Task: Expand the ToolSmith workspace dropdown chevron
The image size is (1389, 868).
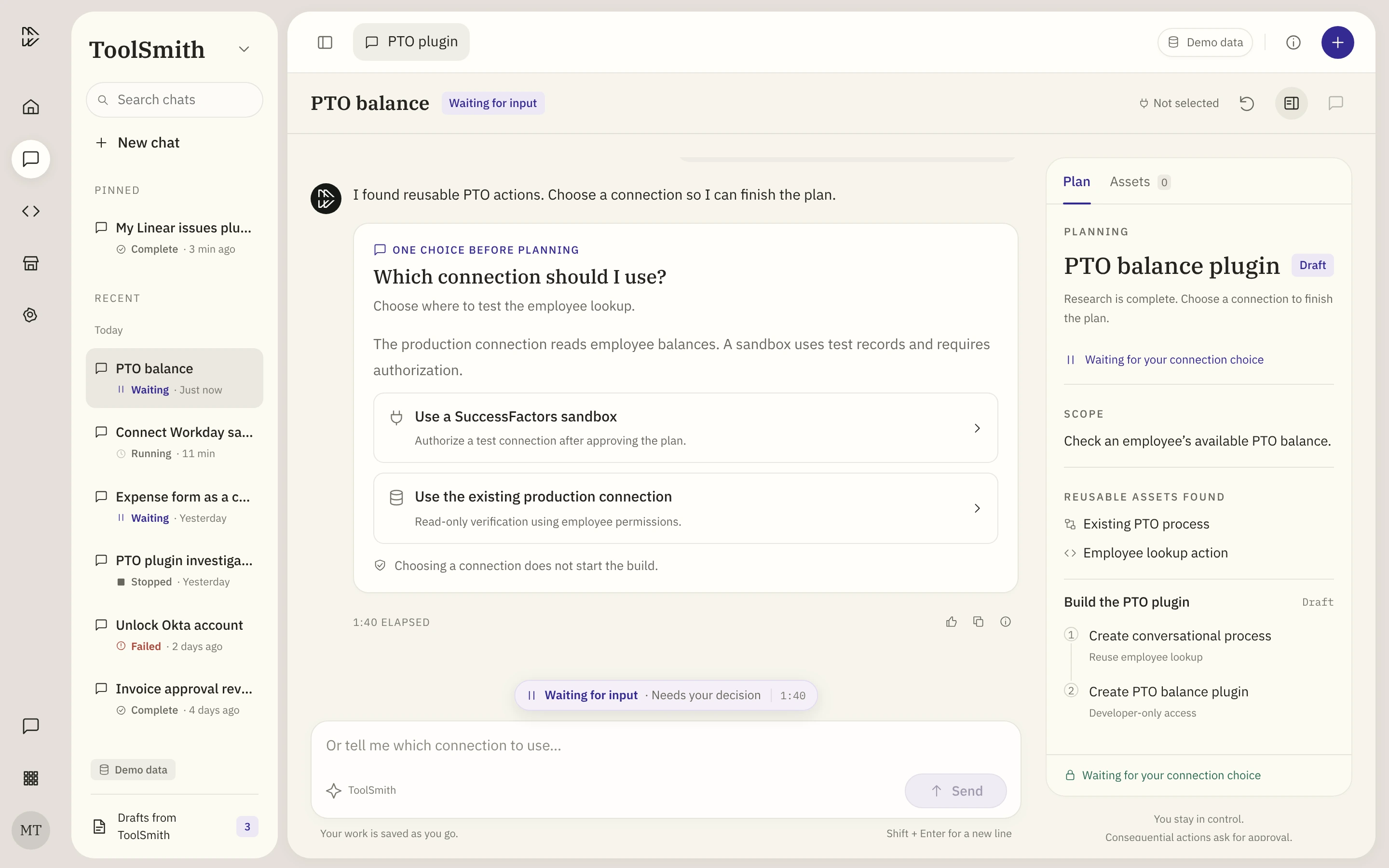Action: [244, 49]
